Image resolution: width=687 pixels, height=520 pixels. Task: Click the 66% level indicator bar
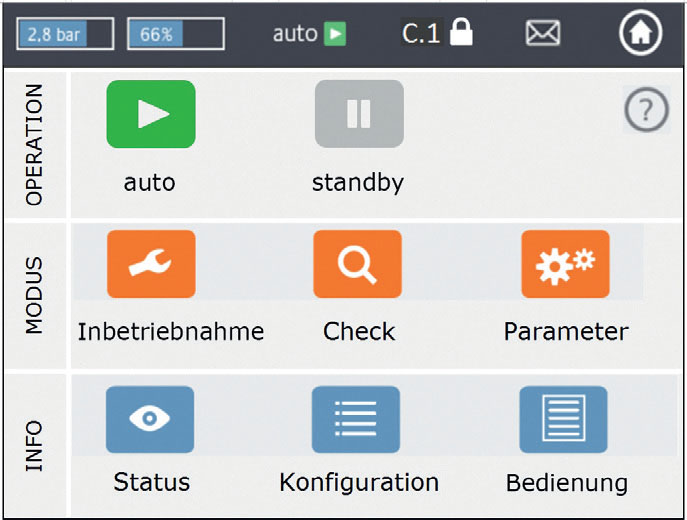(176, 34)
